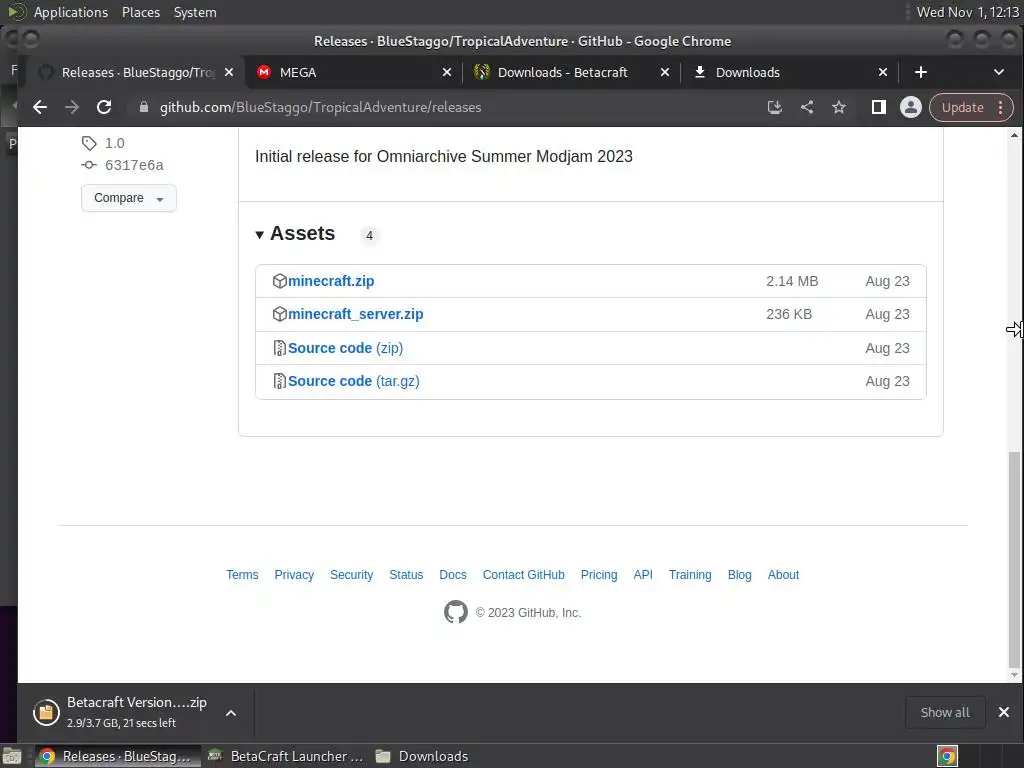Click Source code (zip) file icon

280,348
